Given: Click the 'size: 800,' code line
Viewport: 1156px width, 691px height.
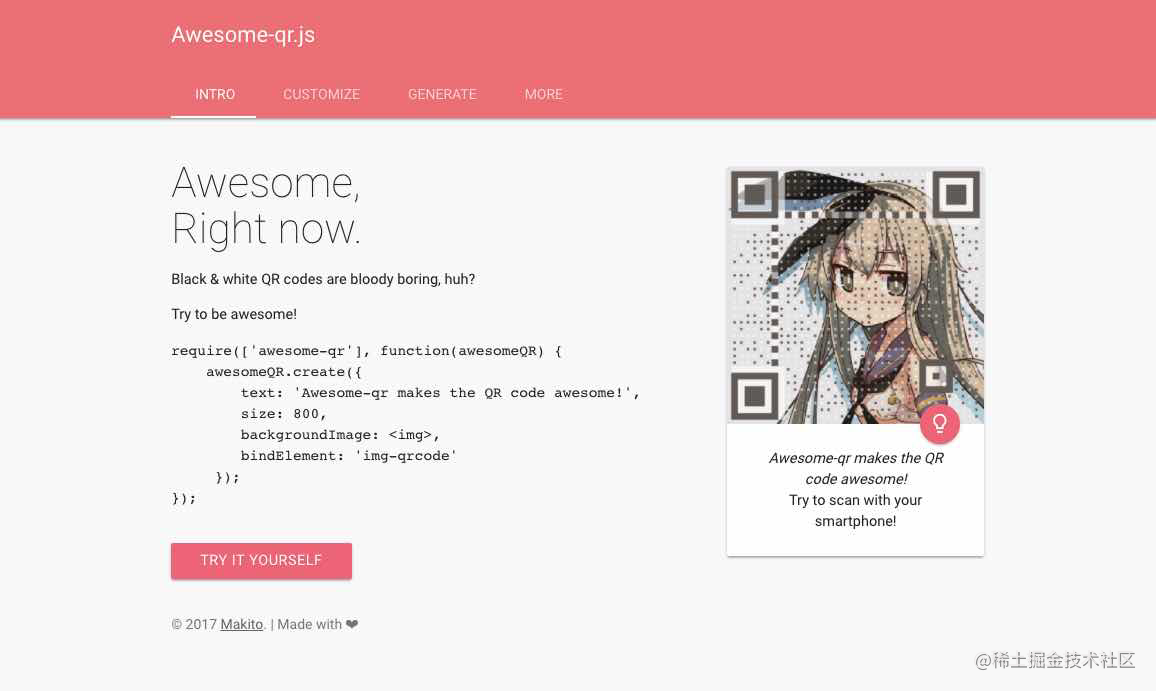Looking at the screenshot, I should point(283,414).
